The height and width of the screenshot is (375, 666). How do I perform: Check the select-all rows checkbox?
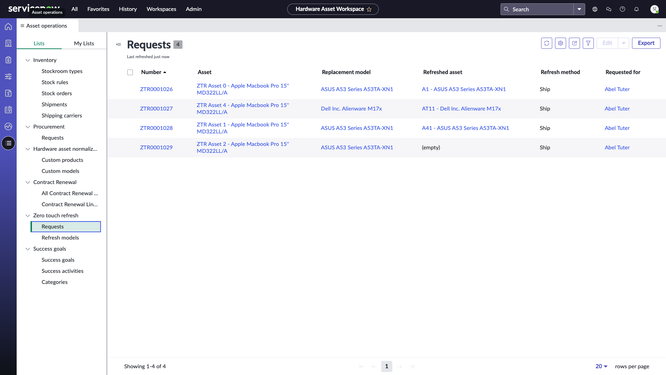click(130, 72)
